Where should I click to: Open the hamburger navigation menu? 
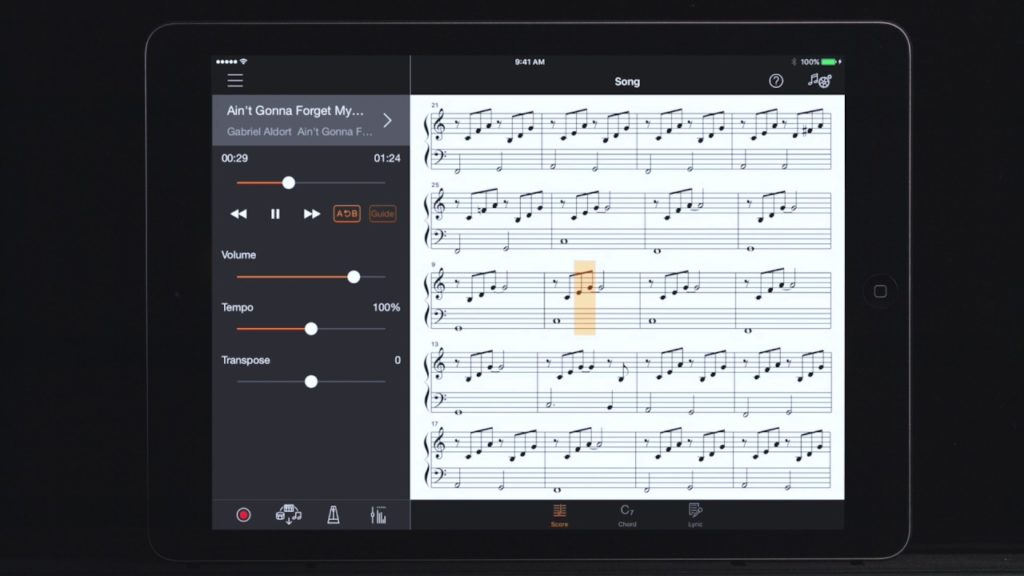[235, 80]
